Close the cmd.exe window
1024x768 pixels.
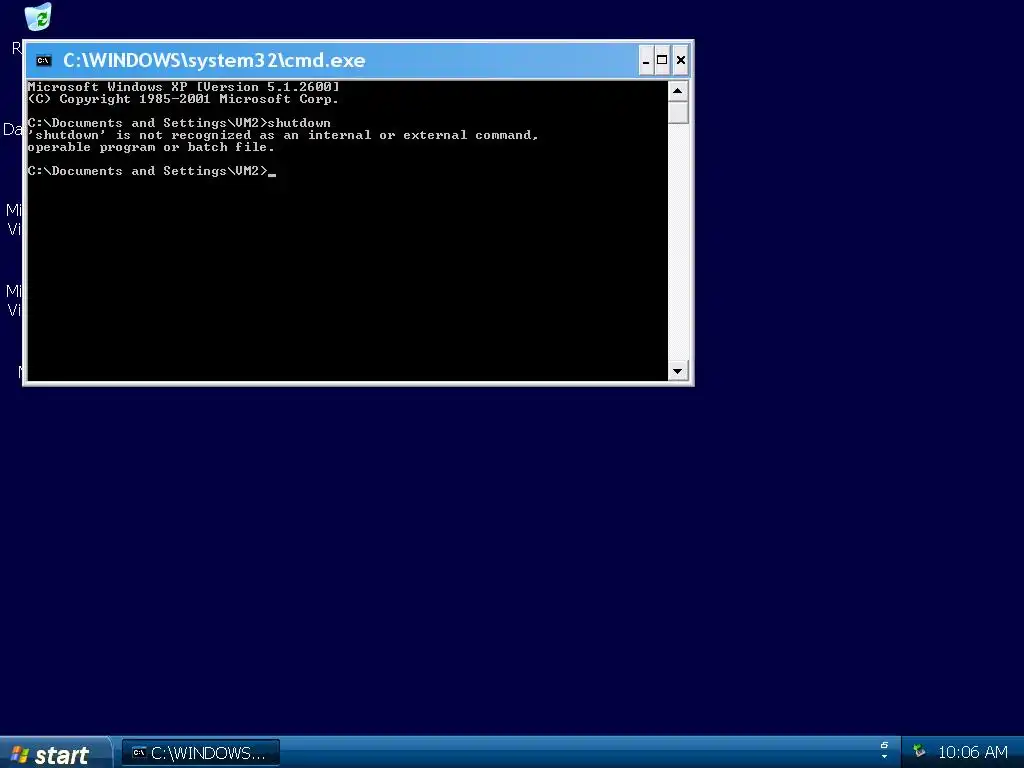(680, 61)
